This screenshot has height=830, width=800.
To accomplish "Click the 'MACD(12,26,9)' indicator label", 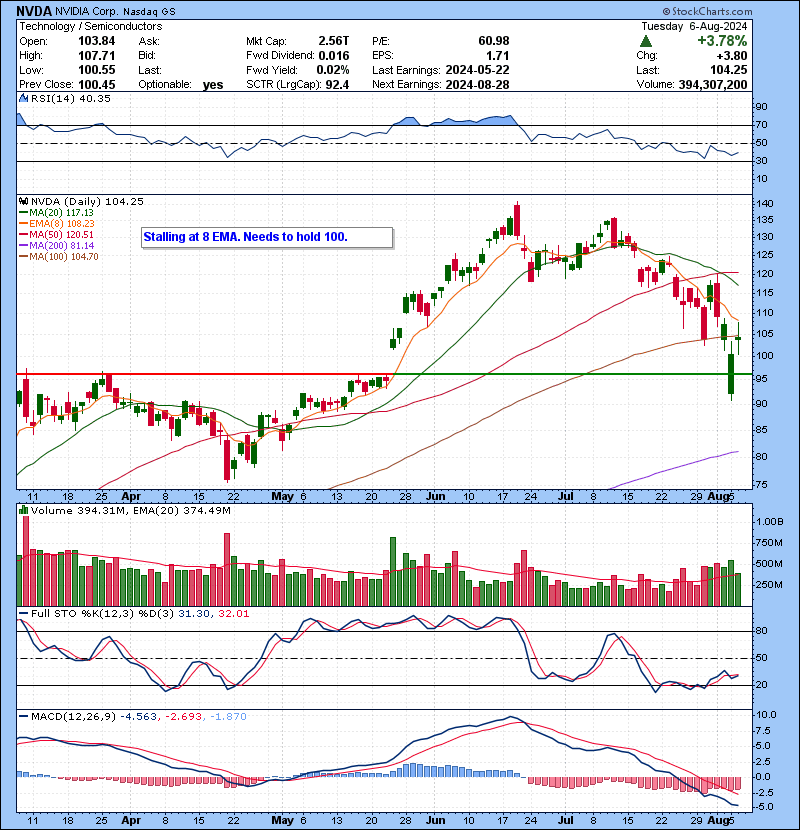I will coord(73,717).
